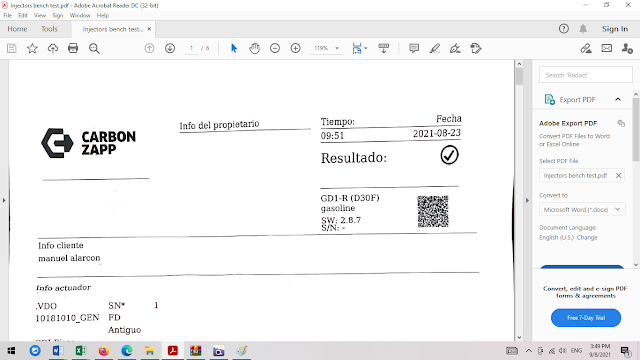This screenshot has width=640, height=360.
Task: Click the Free 7-Day Trial button
Action: click(x=586, y=318)
